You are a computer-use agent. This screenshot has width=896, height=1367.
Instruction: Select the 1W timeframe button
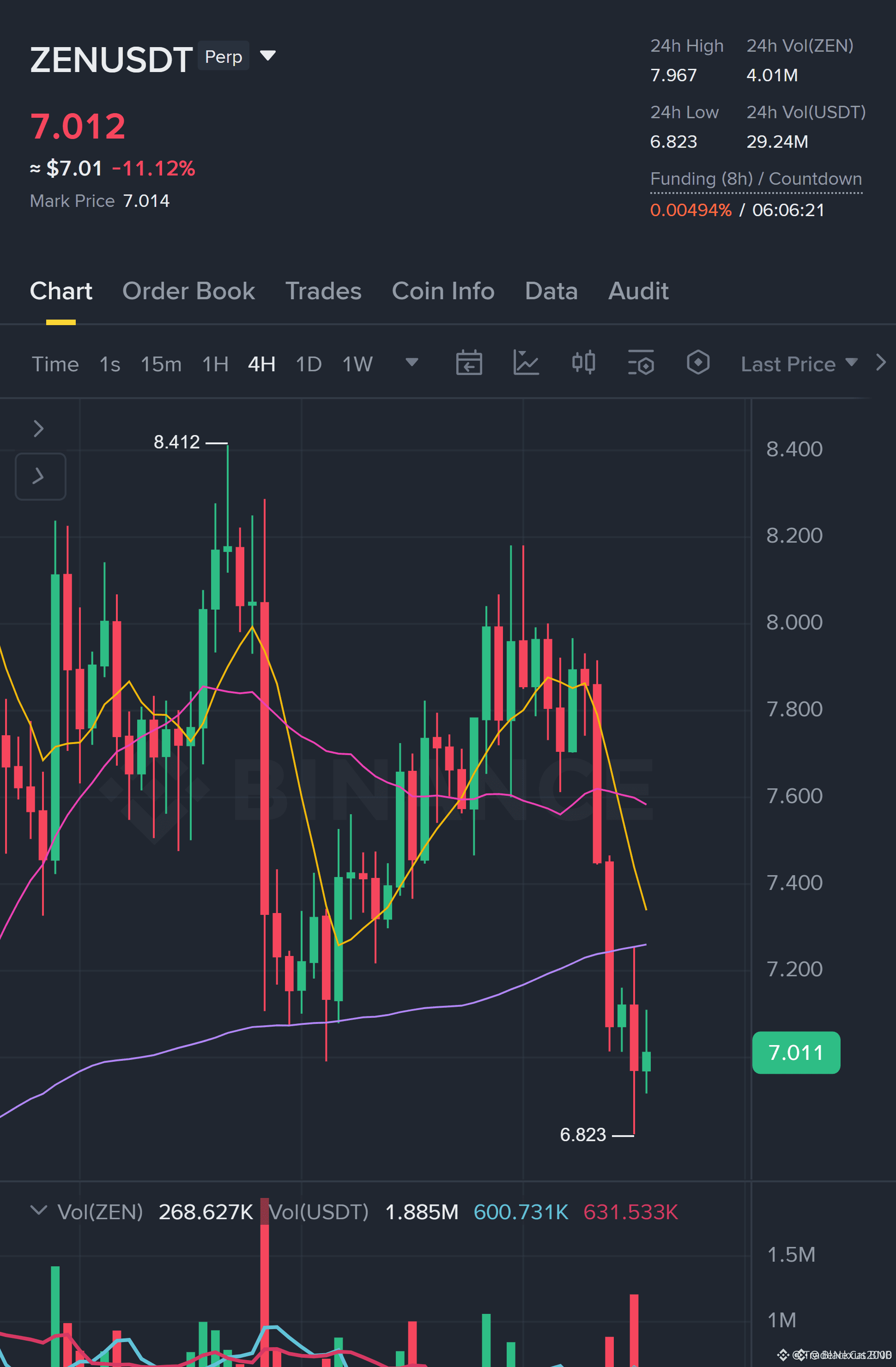[x=357, y=364]
